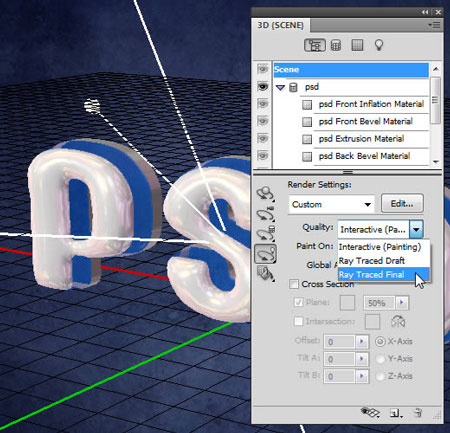The height and width of the screenshot is (433, 450).
Task: Toggle the Intersection checkbox
Action: 298,321
